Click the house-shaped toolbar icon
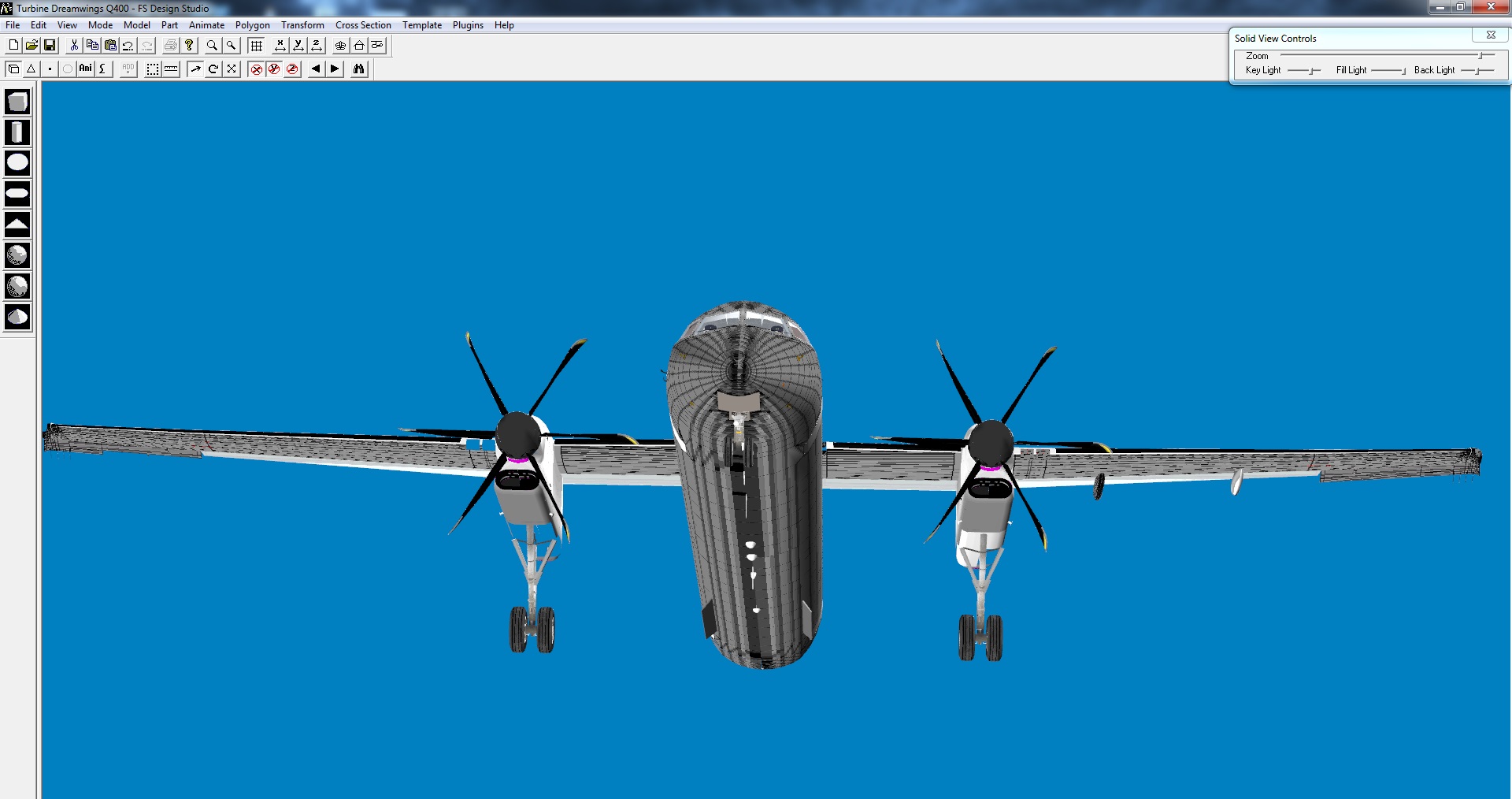Screen dimensions: 1512x799 click(359, 46)
